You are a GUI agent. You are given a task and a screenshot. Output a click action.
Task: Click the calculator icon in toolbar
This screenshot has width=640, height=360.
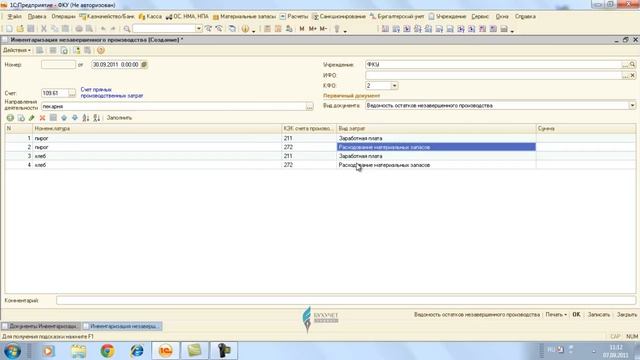267,29
